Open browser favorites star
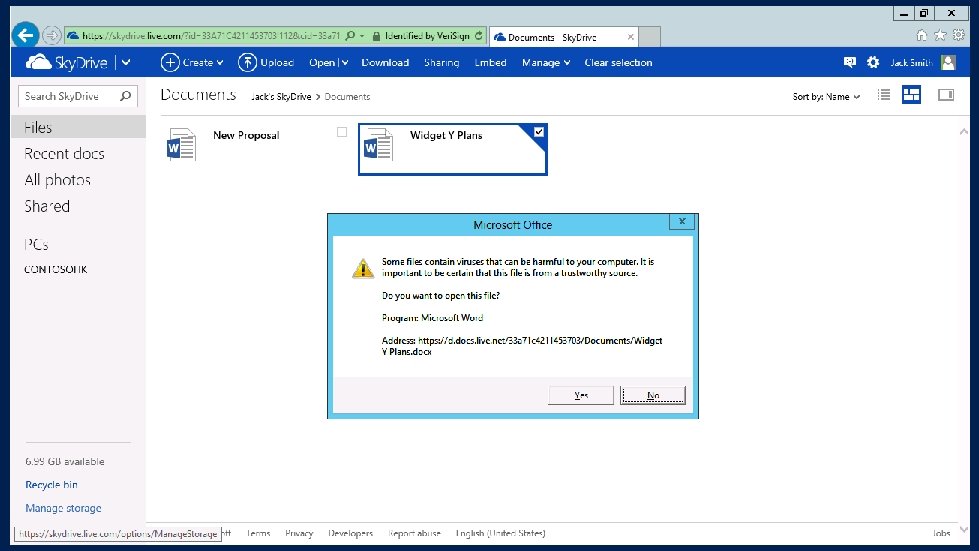 (940, 36)
